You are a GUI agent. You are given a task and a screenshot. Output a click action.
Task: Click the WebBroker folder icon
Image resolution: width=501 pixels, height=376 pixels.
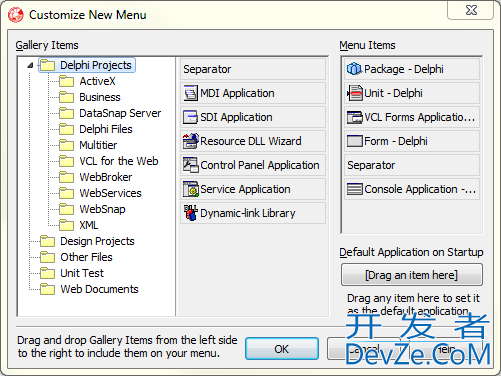(66, 177)
